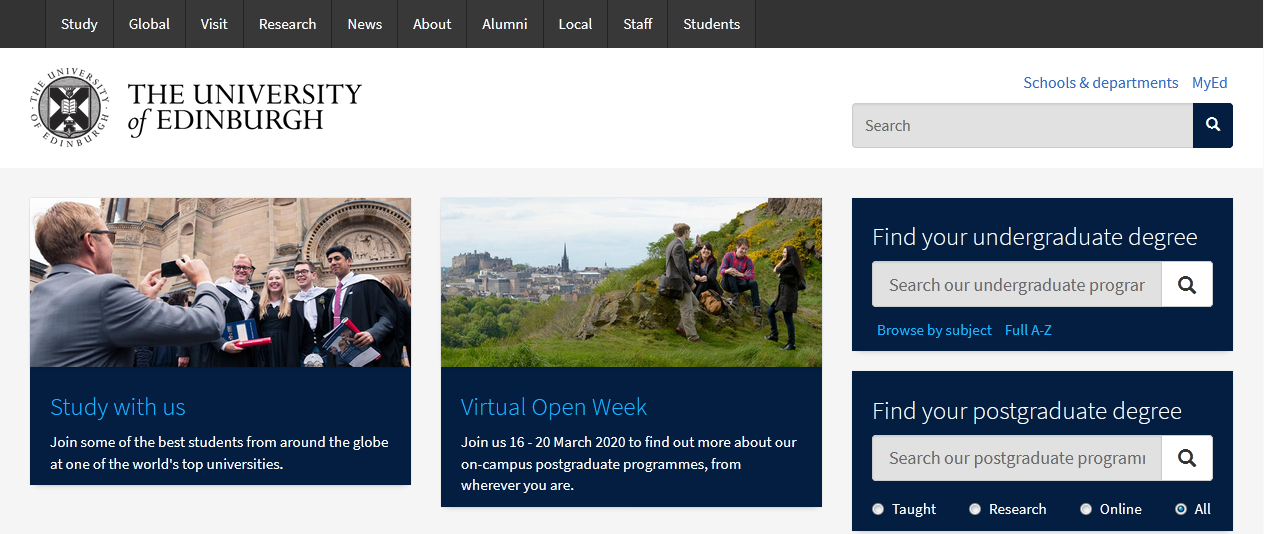Open the MyEd link
Viewport: 1264px width, 534px height.
click(x=1210, y=83)
